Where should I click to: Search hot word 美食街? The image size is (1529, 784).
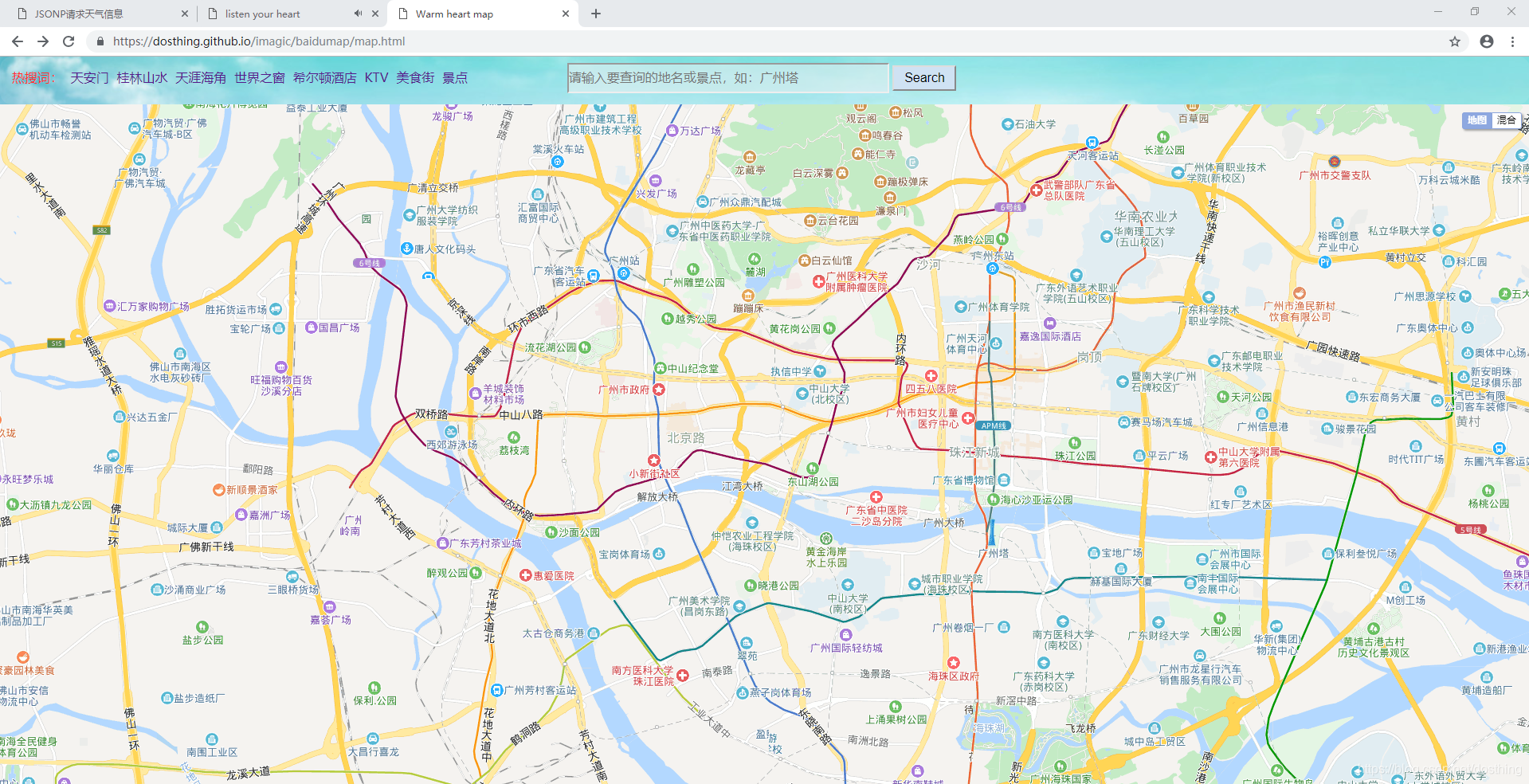click(x=415, y=77)
